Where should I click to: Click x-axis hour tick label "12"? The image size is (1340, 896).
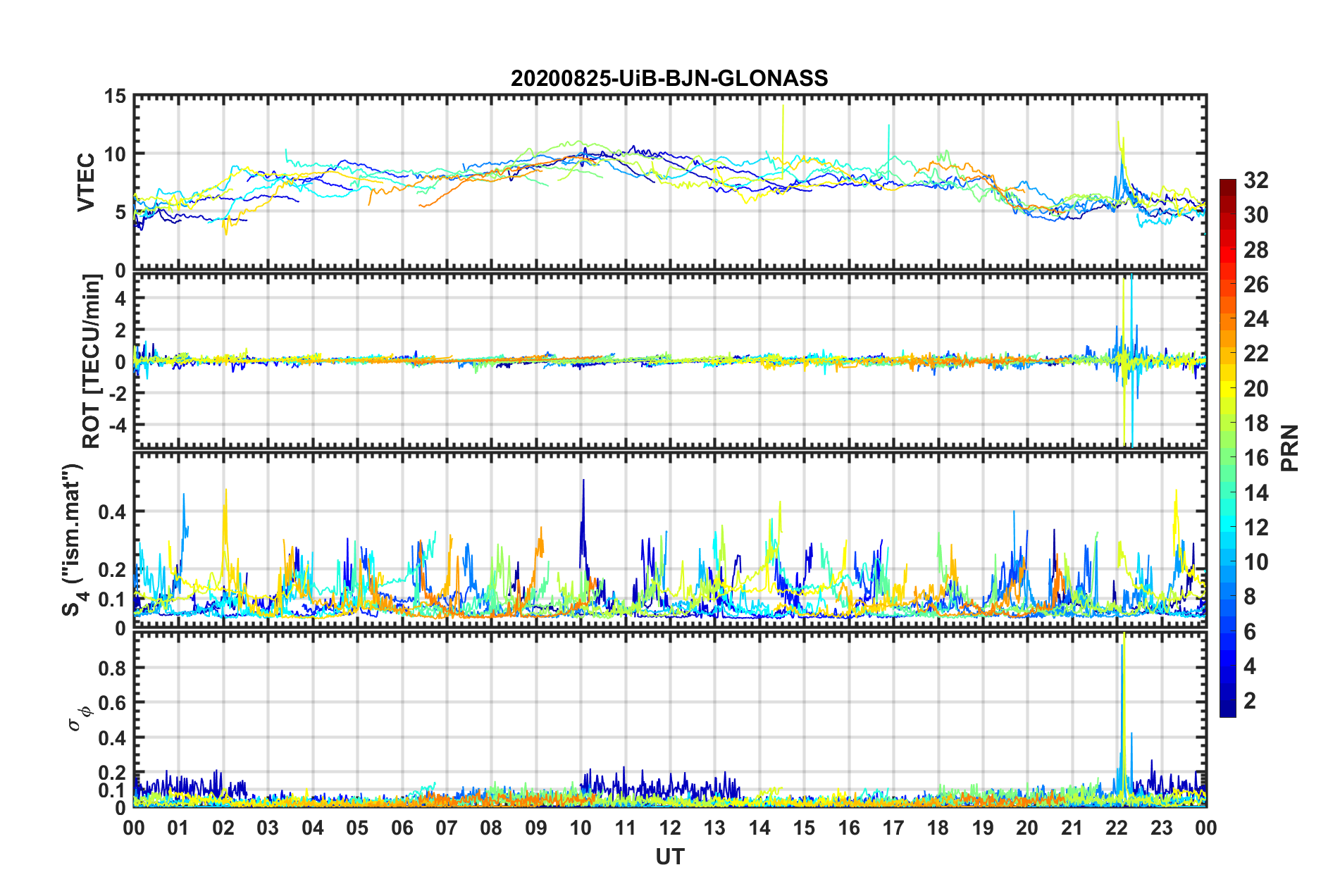click(670, 828)
